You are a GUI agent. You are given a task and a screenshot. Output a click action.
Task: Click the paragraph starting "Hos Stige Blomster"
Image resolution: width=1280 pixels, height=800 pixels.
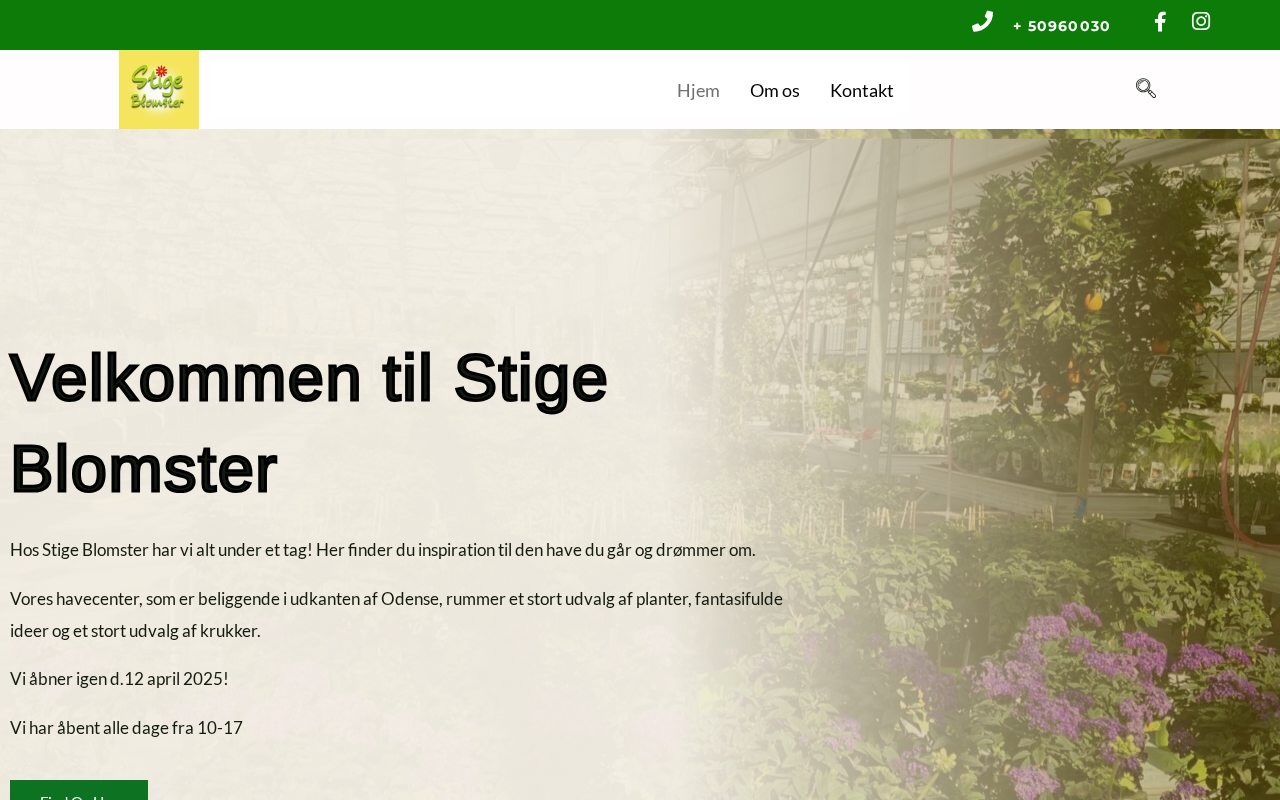(x=383, y=550)
